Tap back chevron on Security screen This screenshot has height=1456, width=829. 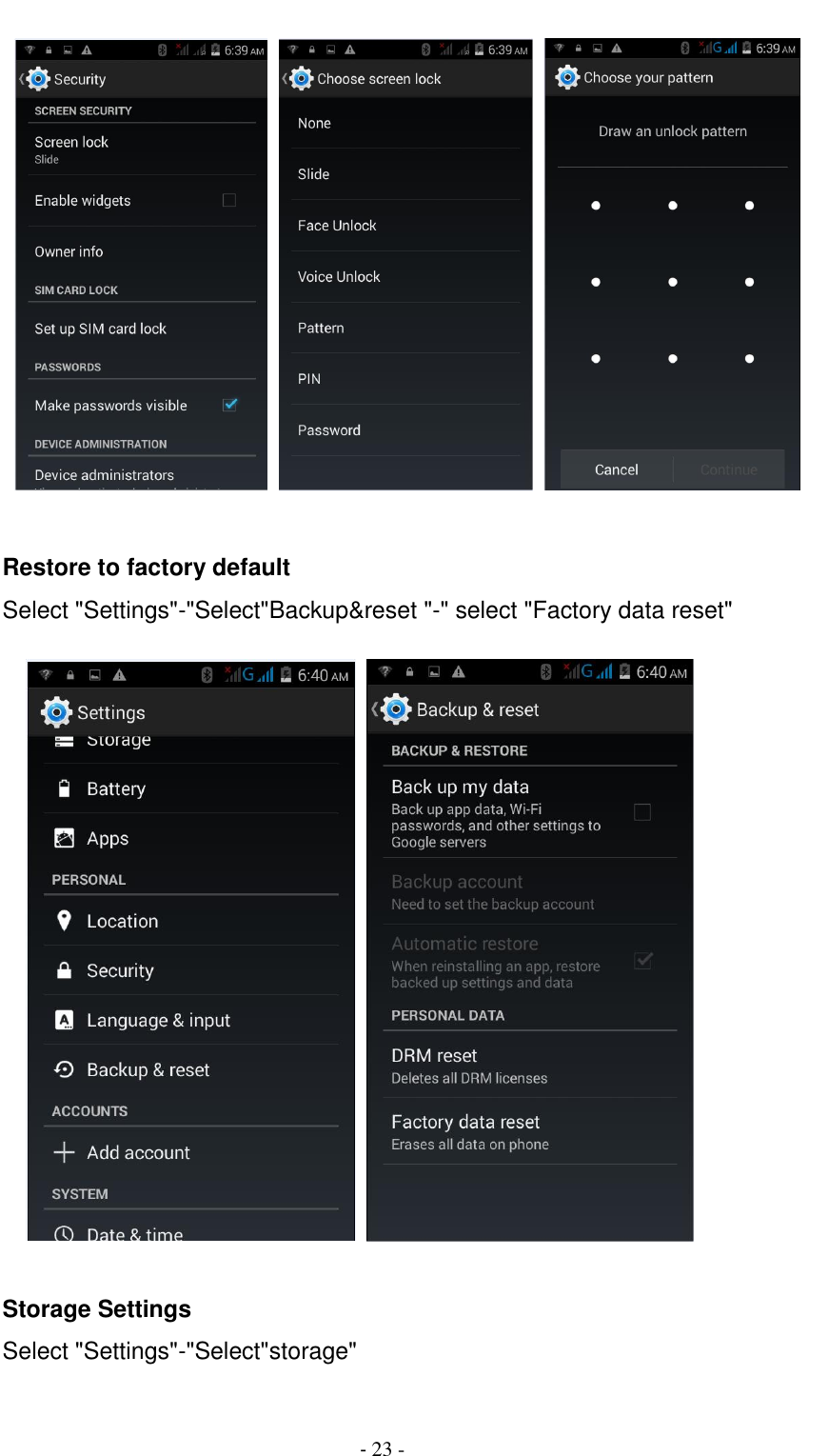[19, 79]
